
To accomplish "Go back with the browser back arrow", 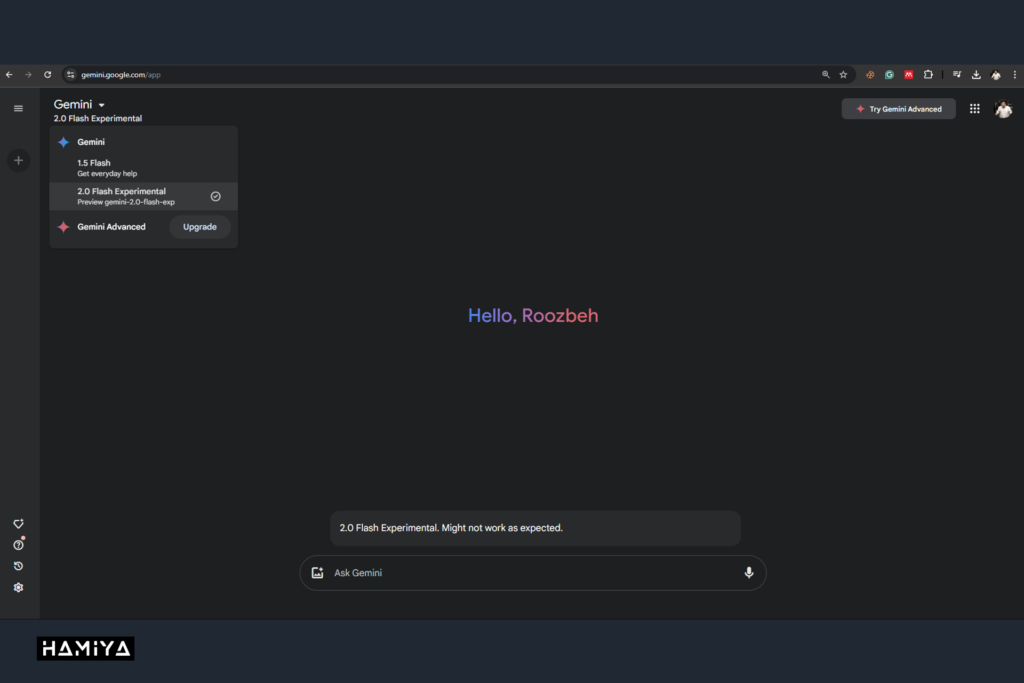I will coord(9,74).
